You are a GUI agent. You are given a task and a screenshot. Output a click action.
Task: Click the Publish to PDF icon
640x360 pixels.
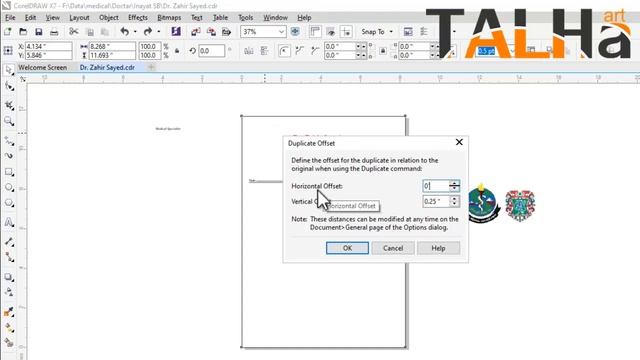227,31
